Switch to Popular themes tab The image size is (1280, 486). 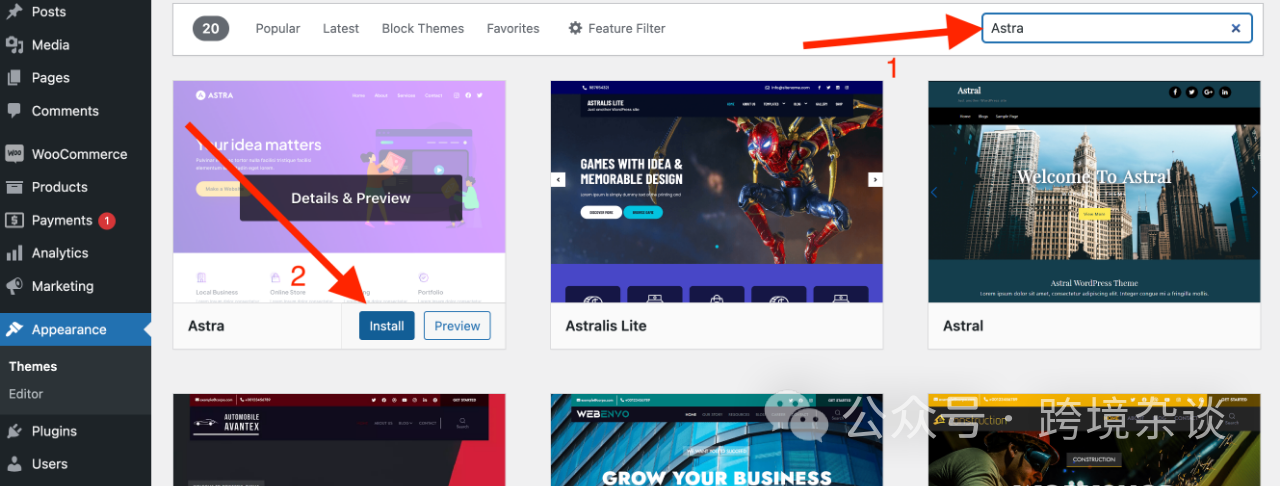278,28
